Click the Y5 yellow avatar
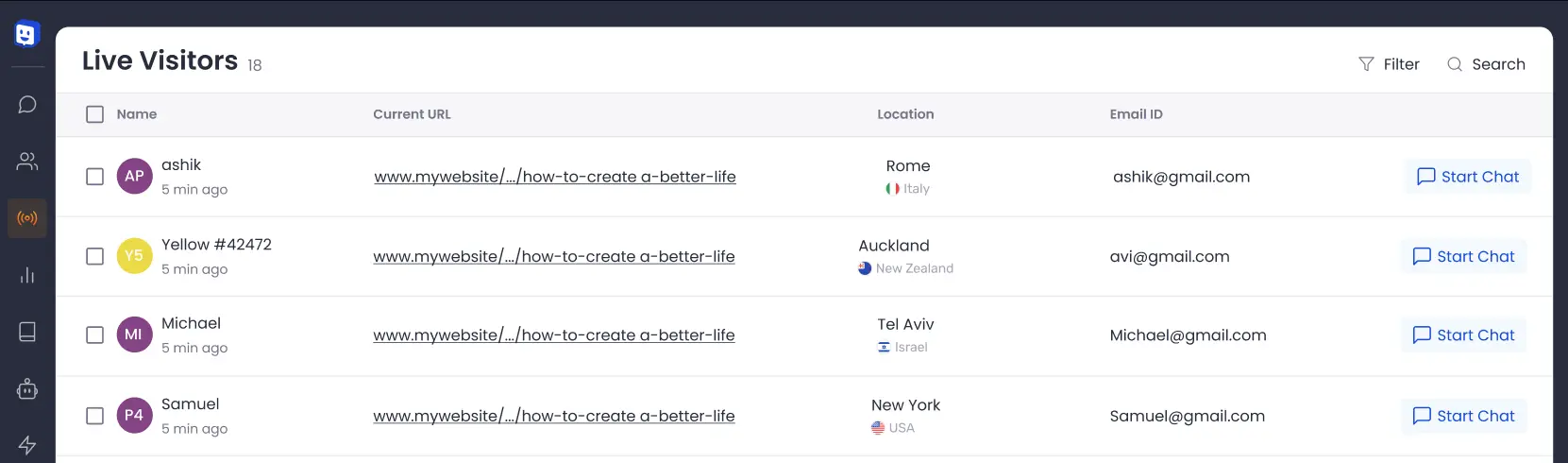Image resolution: width=1568 pixels, height=463 pixels. [x=134, y=255]
